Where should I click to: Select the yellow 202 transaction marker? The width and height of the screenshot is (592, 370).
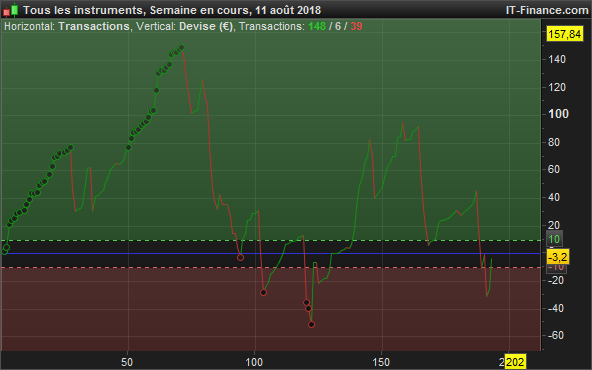tap(515, 362)
